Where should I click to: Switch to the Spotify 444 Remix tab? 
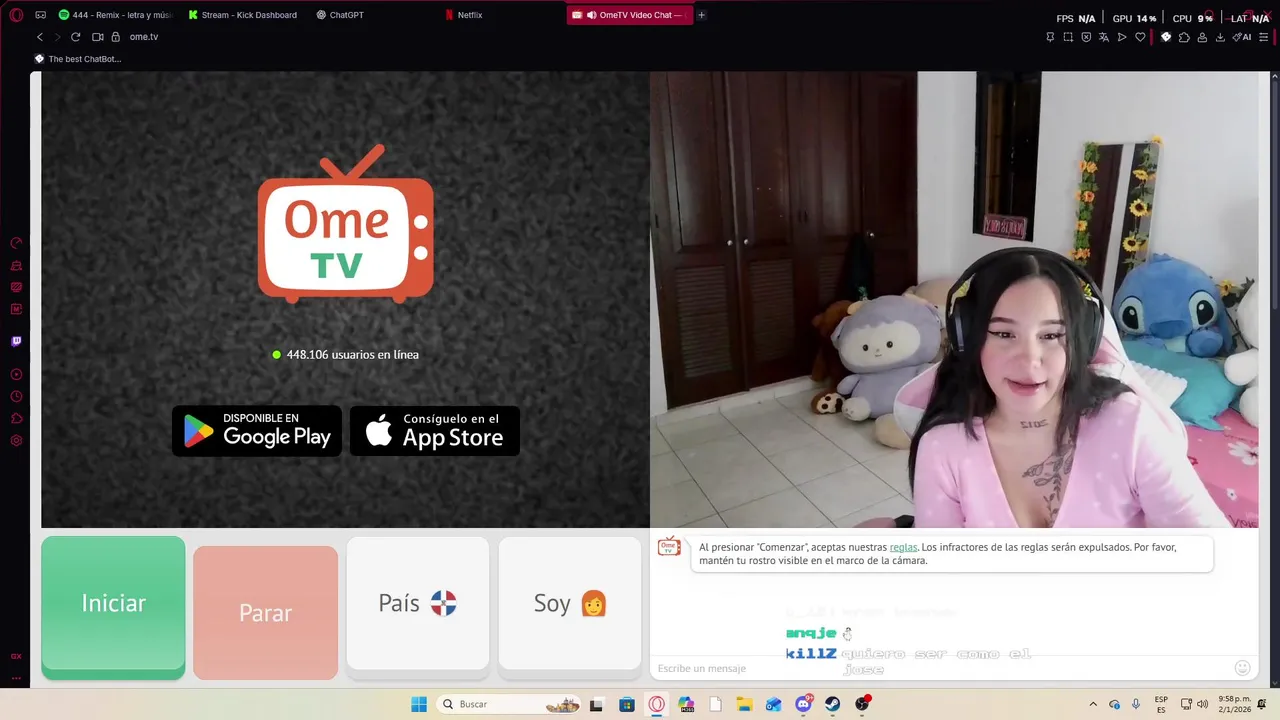pyautogui.click(x=115, y=15)
